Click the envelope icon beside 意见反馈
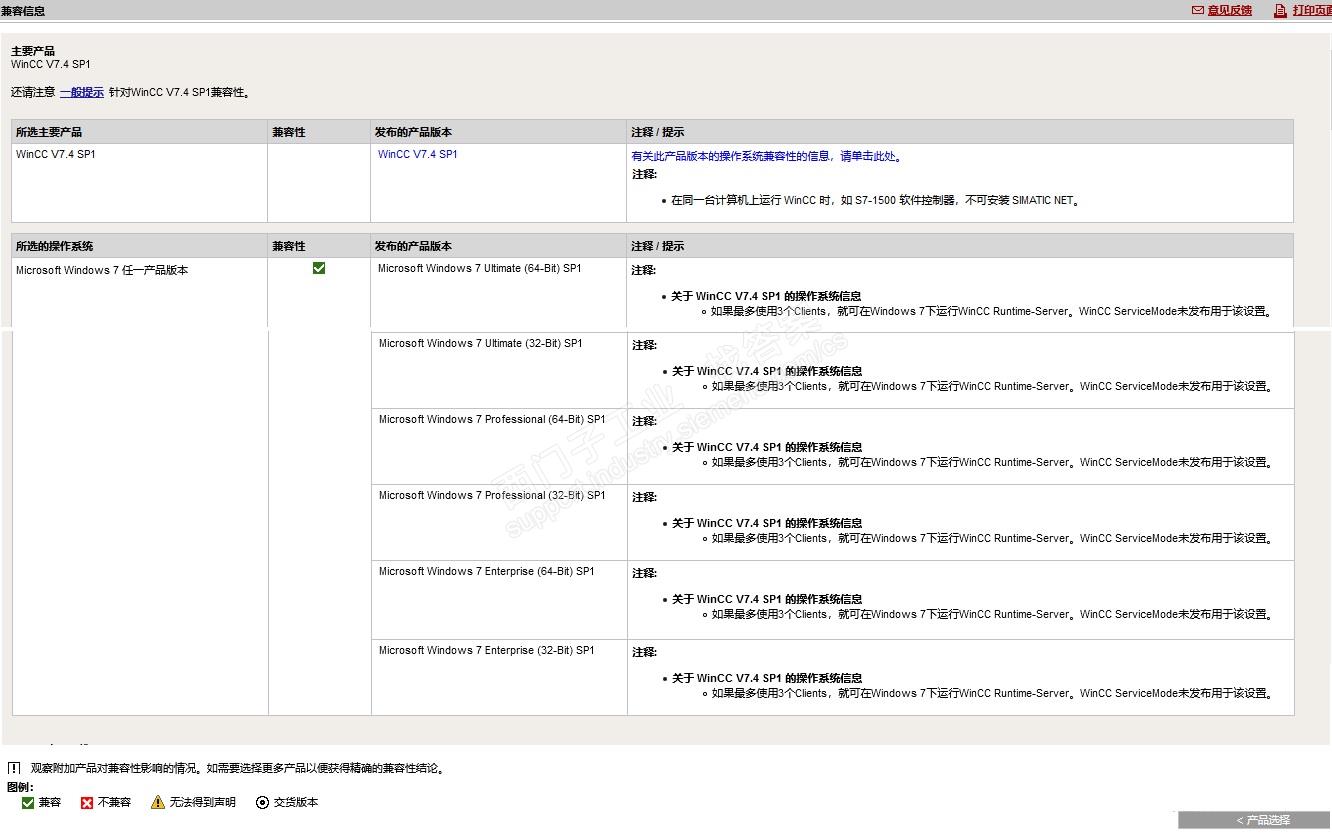This screenshot has width=1332, height=837. point(1198,10)
